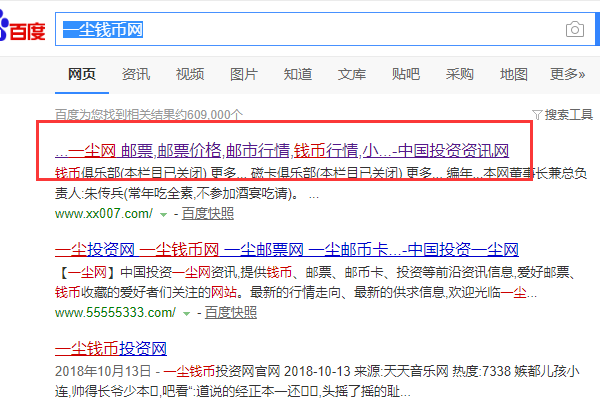600x402 pixels.
Task: Select the 网页 tab
Action: pyautogui.click(x=82, y=74)
